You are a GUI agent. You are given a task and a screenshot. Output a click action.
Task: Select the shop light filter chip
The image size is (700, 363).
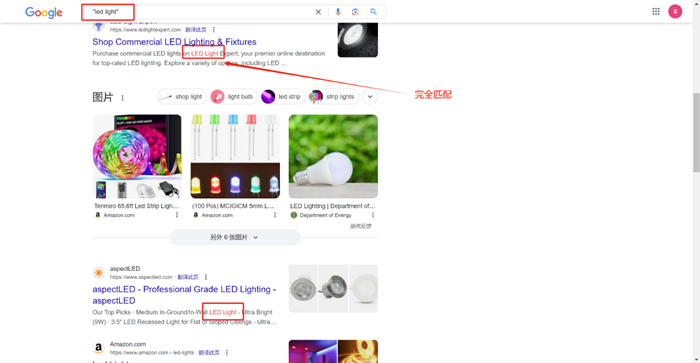181,97
